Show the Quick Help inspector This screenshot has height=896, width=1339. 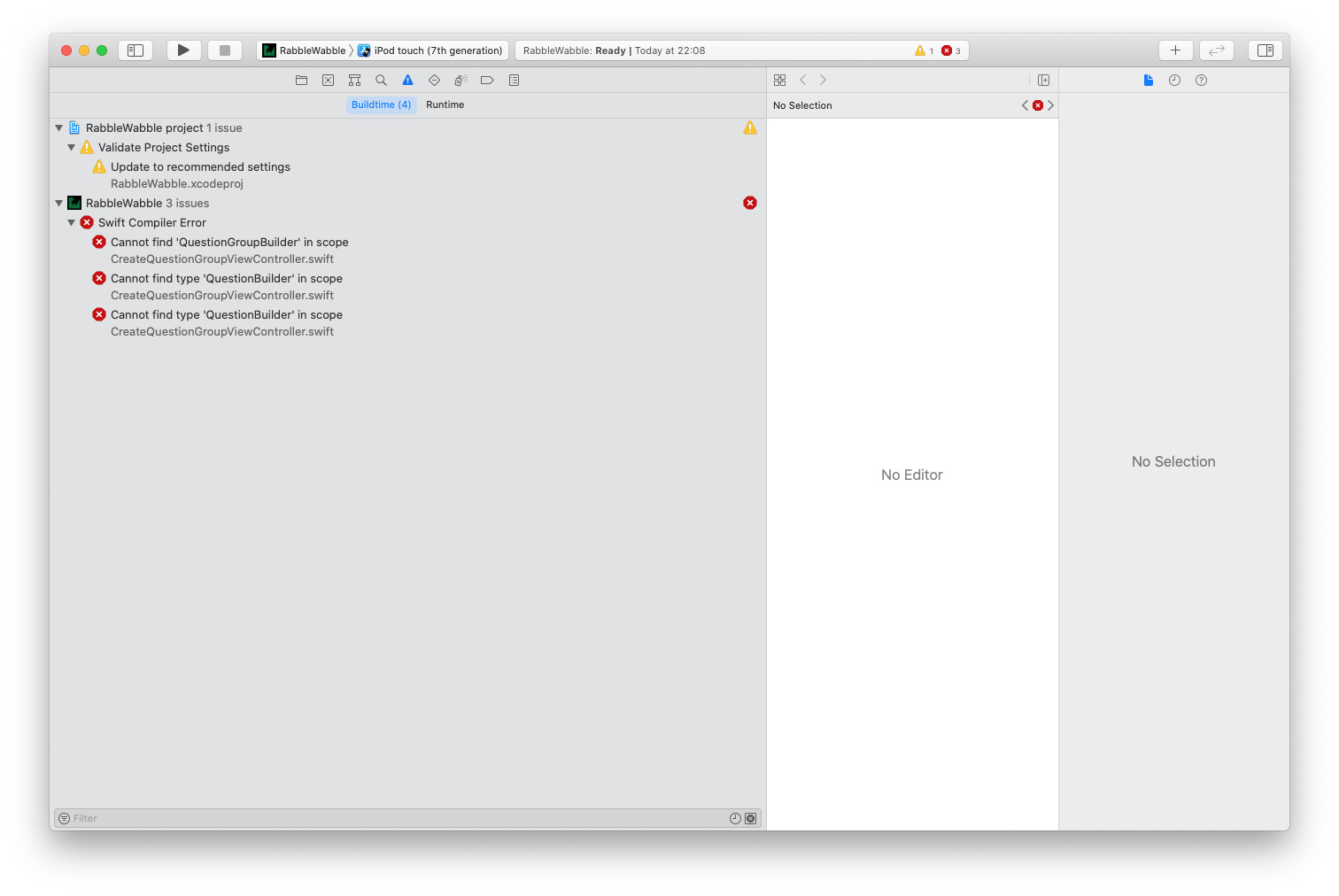click(1201, 80)
